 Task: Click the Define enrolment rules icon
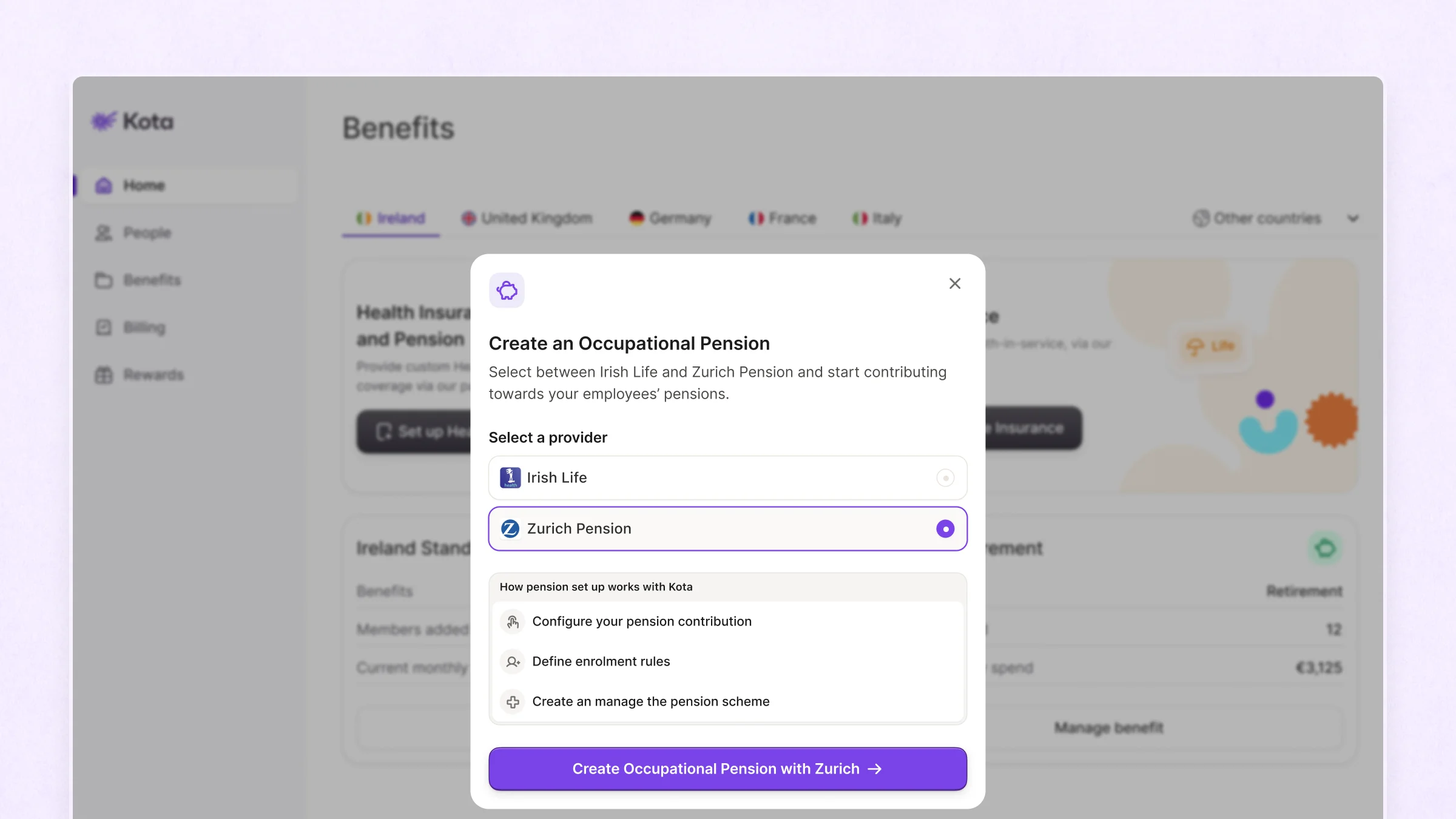[513, 662]
